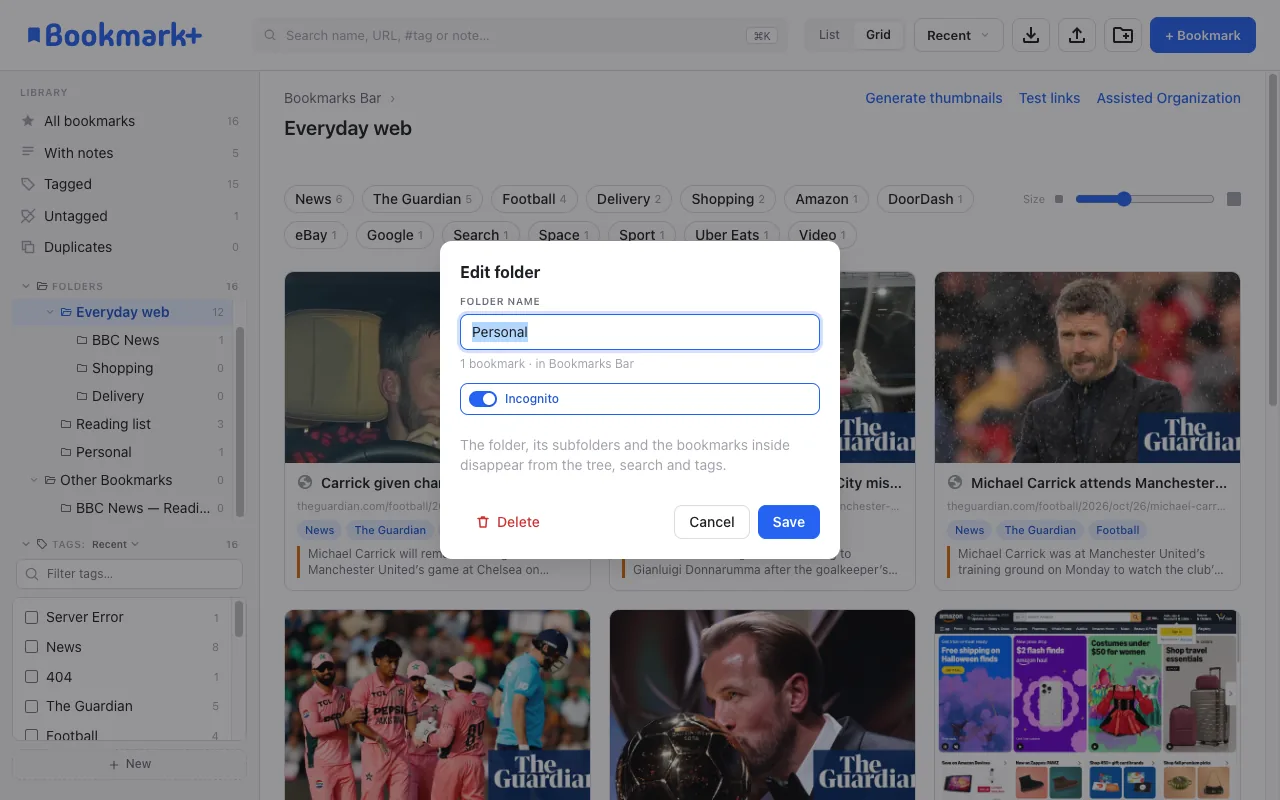The height and width of the screenshot is (800, 1280).
Task: Click the globe icon of Michael Carrick attends card
Action: tap(955, 482)
